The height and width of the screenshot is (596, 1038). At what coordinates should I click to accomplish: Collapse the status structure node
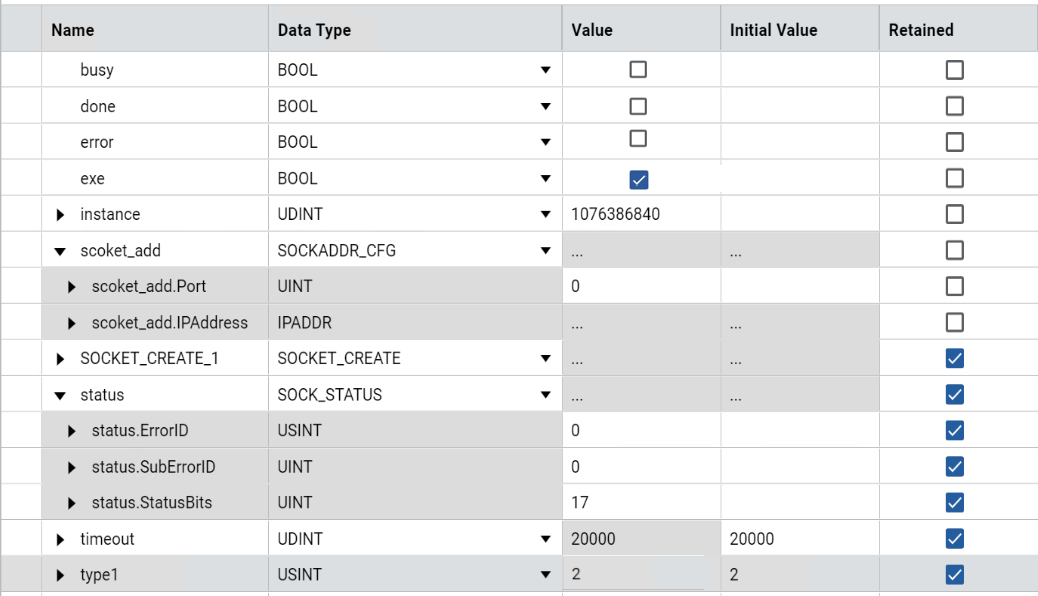tap(59, 395)
